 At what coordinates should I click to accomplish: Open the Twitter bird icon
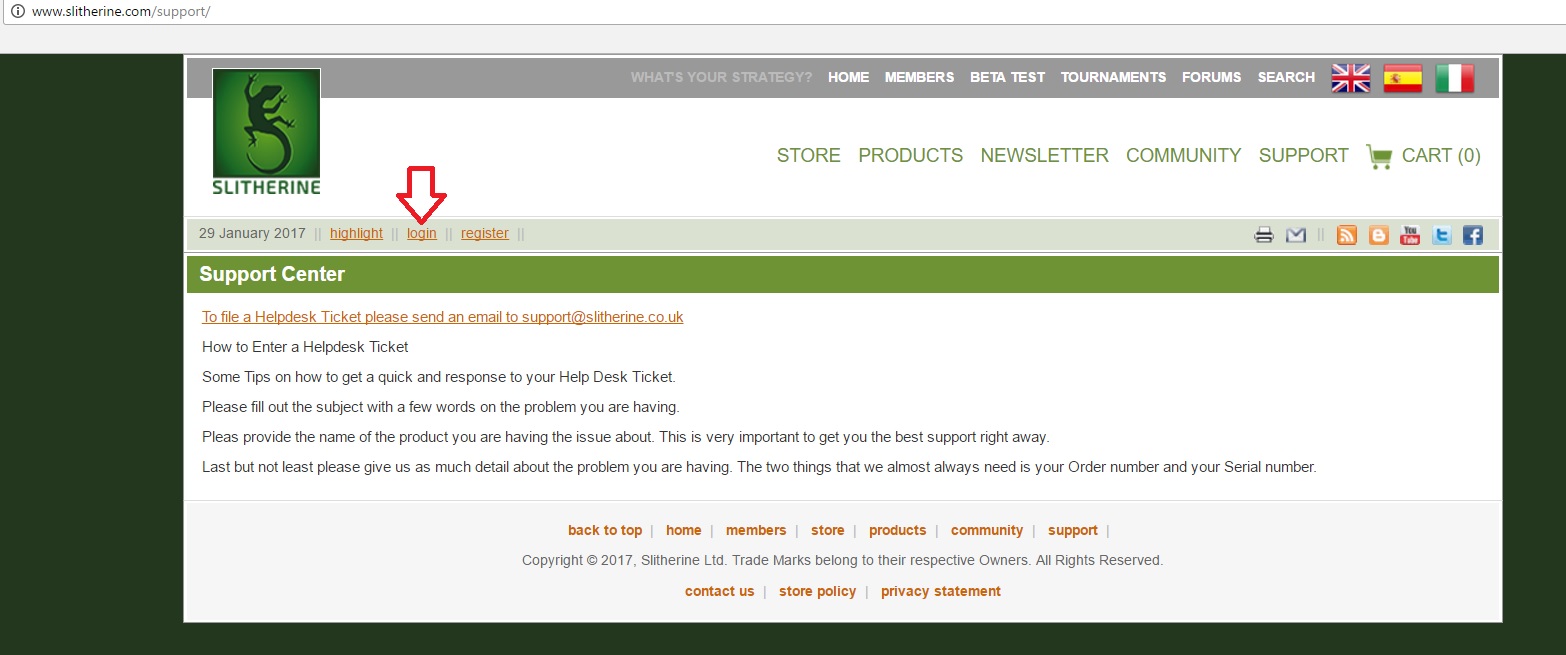click(x=1442, y=235)
